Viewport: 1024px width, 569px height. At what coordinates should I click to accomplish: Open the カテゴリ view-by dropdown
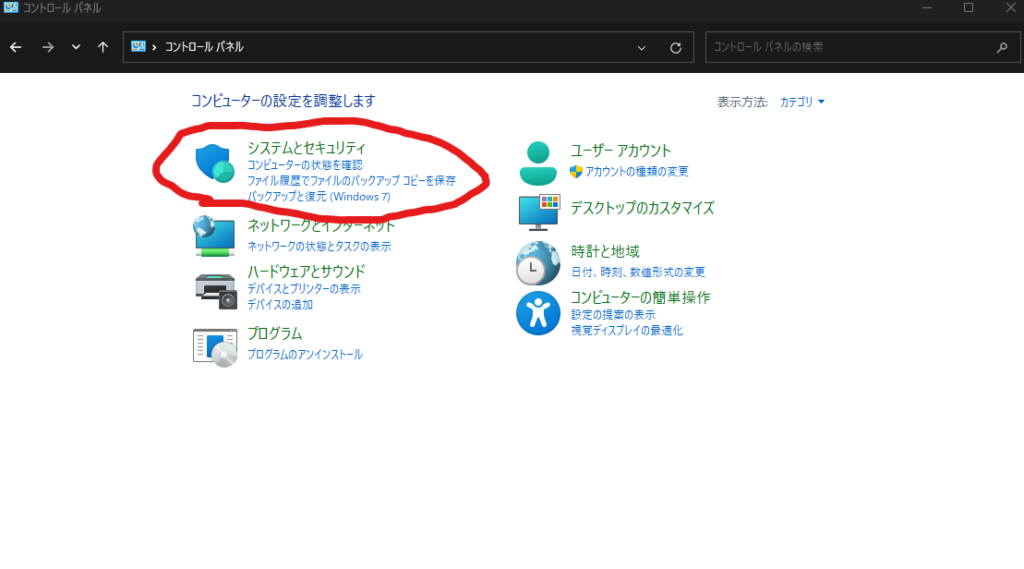point(802,102)
